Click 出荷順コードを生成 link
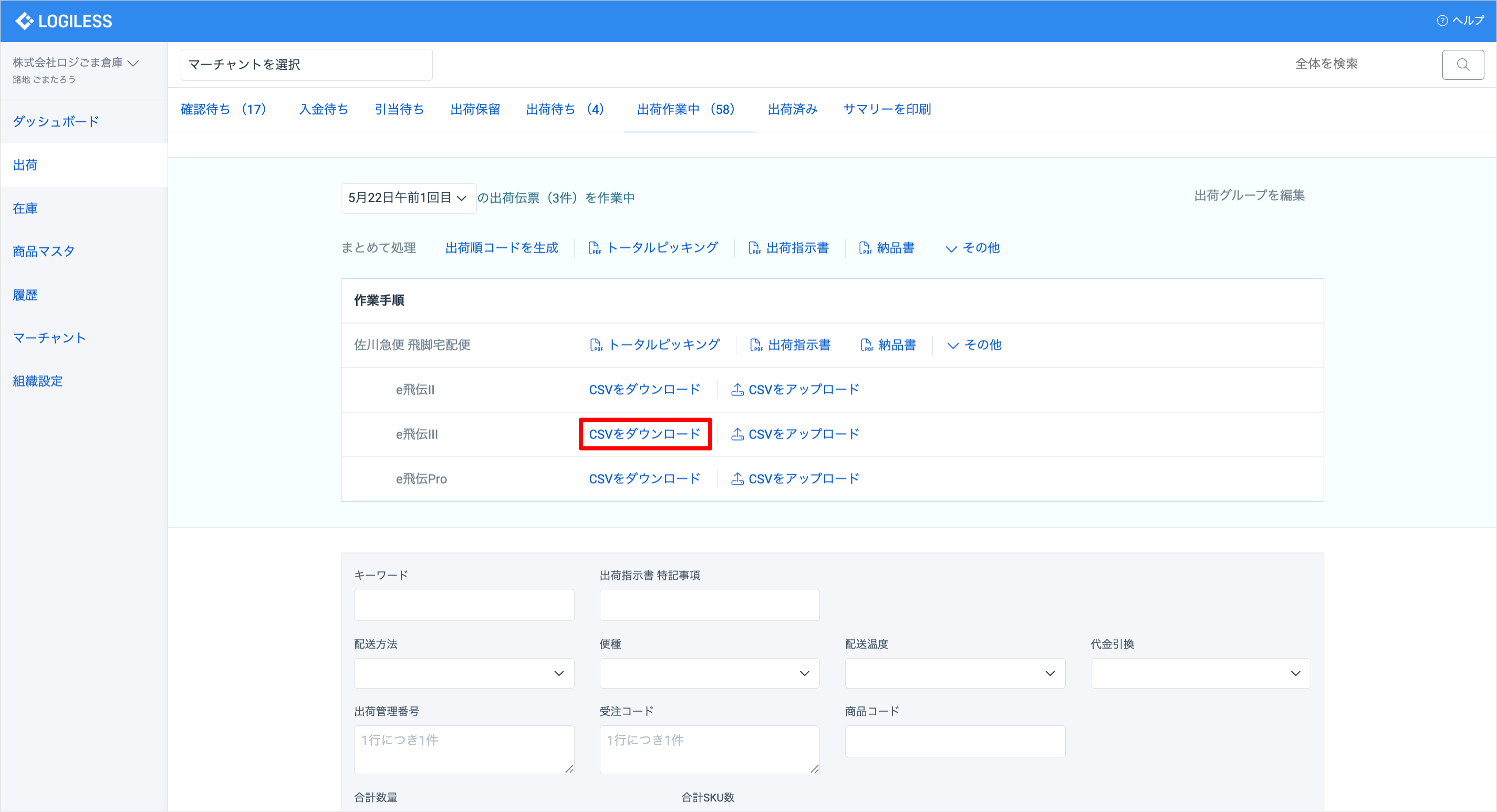 [x=502, y=247]
